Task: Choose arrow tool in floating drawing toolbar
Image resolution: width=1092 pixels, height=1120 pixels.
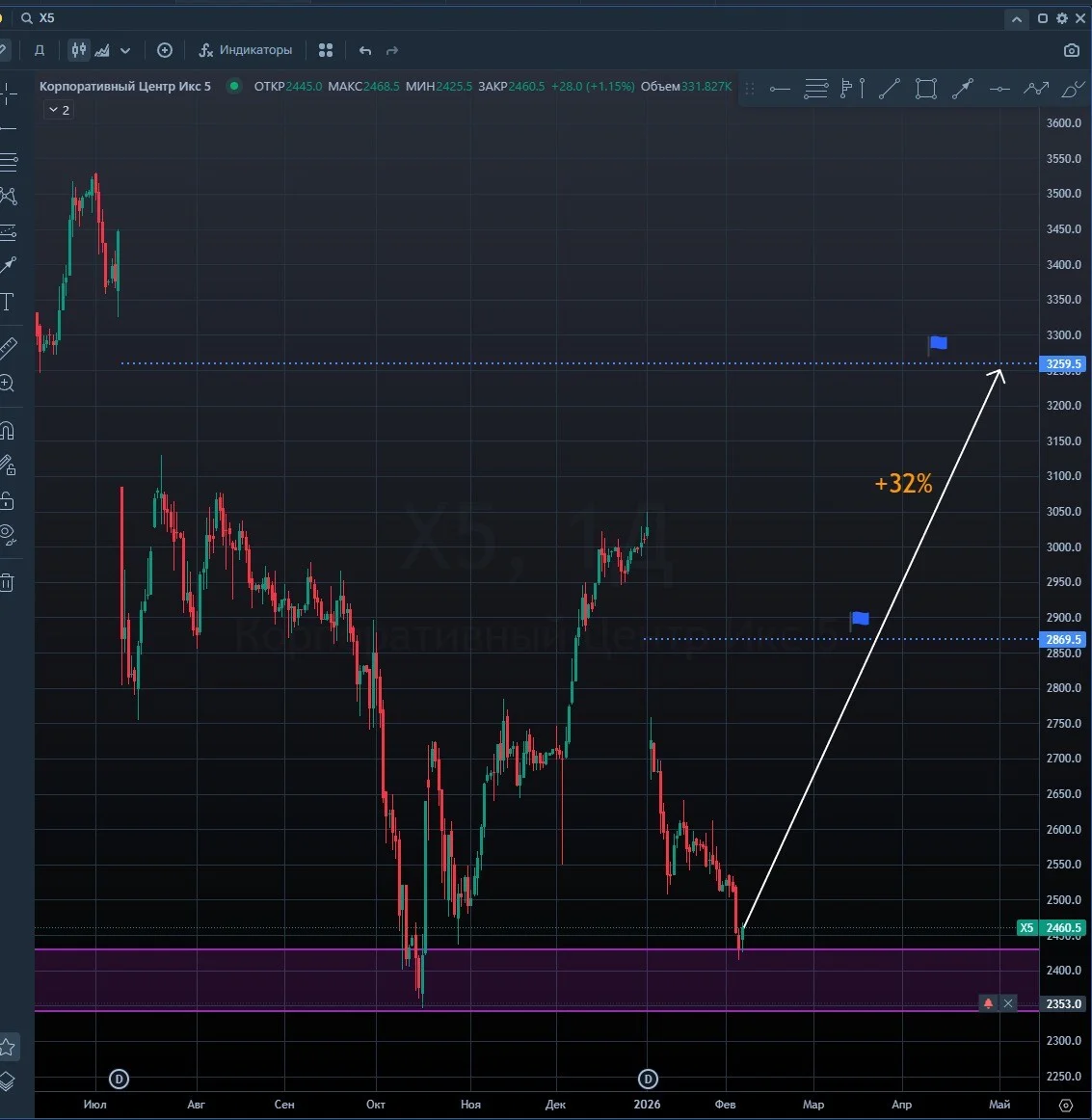Action: (963, 89)
